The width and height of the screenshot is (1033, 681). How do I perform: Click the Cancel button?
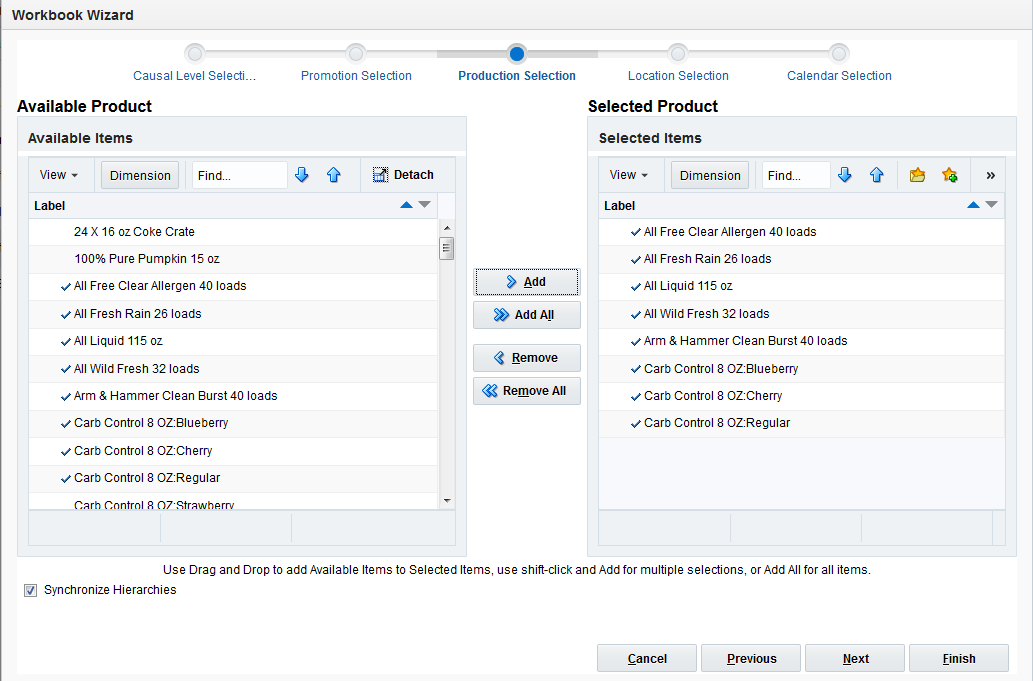point(647,658)
